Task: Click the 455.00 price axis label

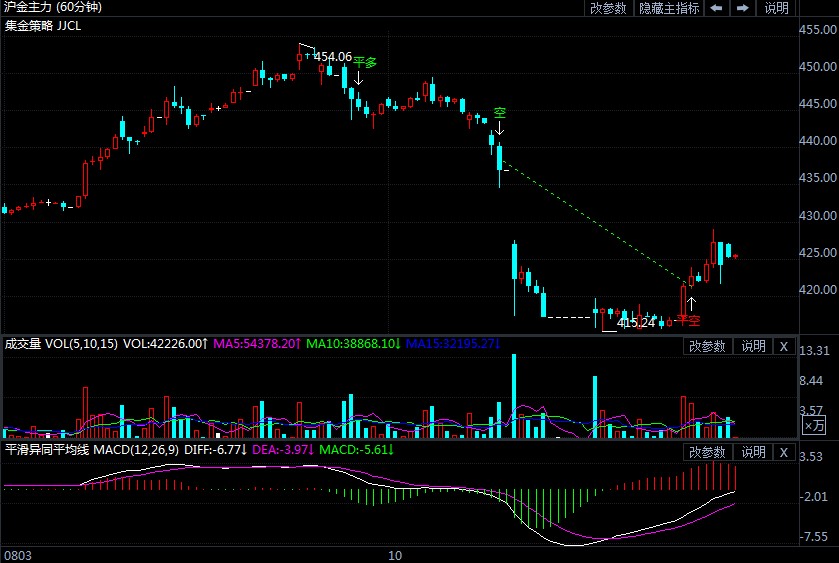Action: point(818,30)
